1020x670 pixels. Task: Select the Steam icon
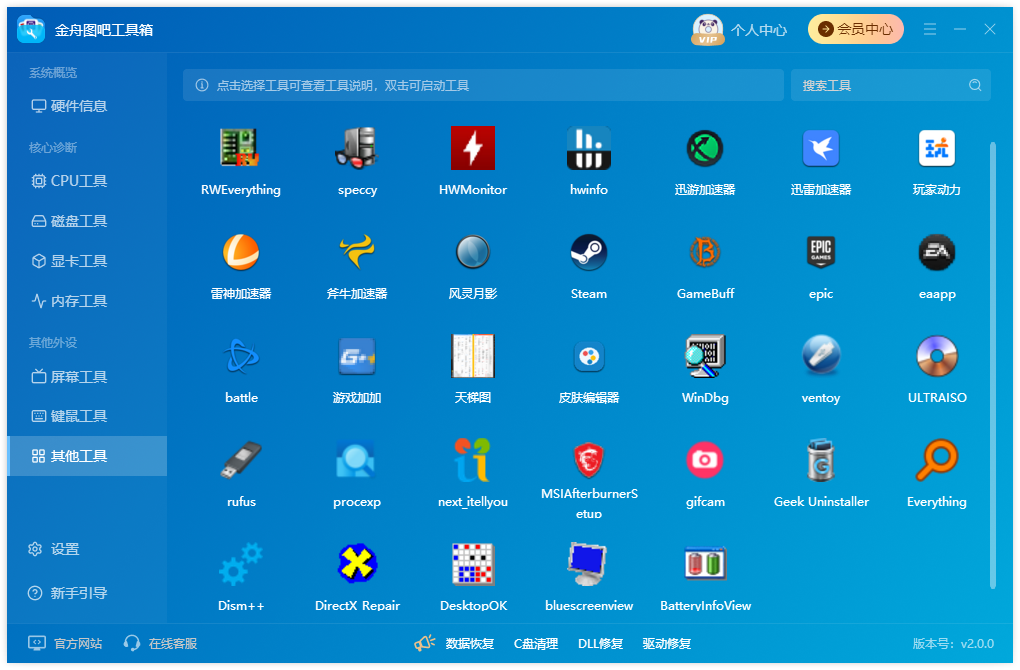point(589,252)
